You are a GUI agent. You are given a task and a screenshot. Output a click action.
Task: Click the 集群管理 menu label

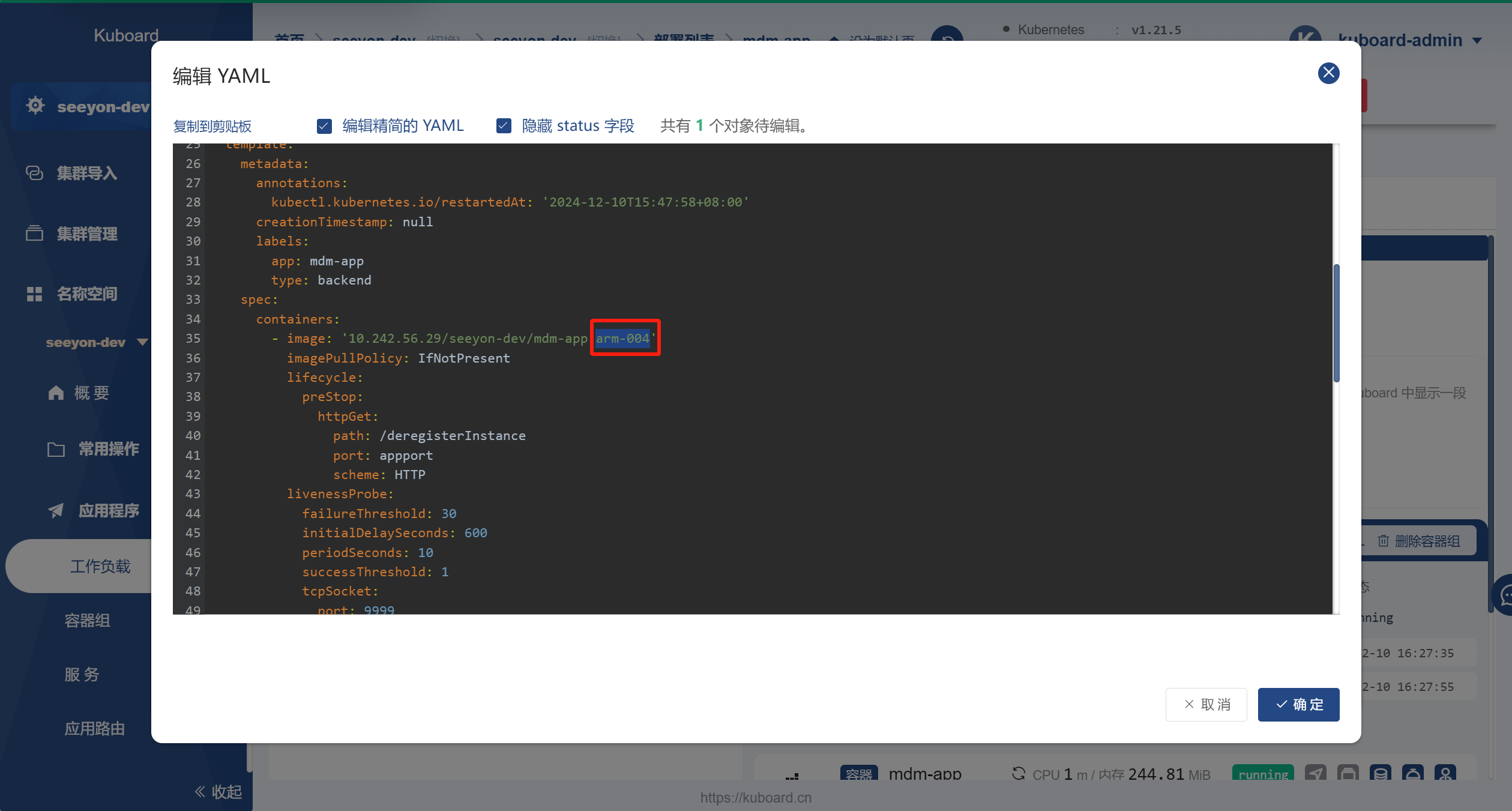point(87,234)
